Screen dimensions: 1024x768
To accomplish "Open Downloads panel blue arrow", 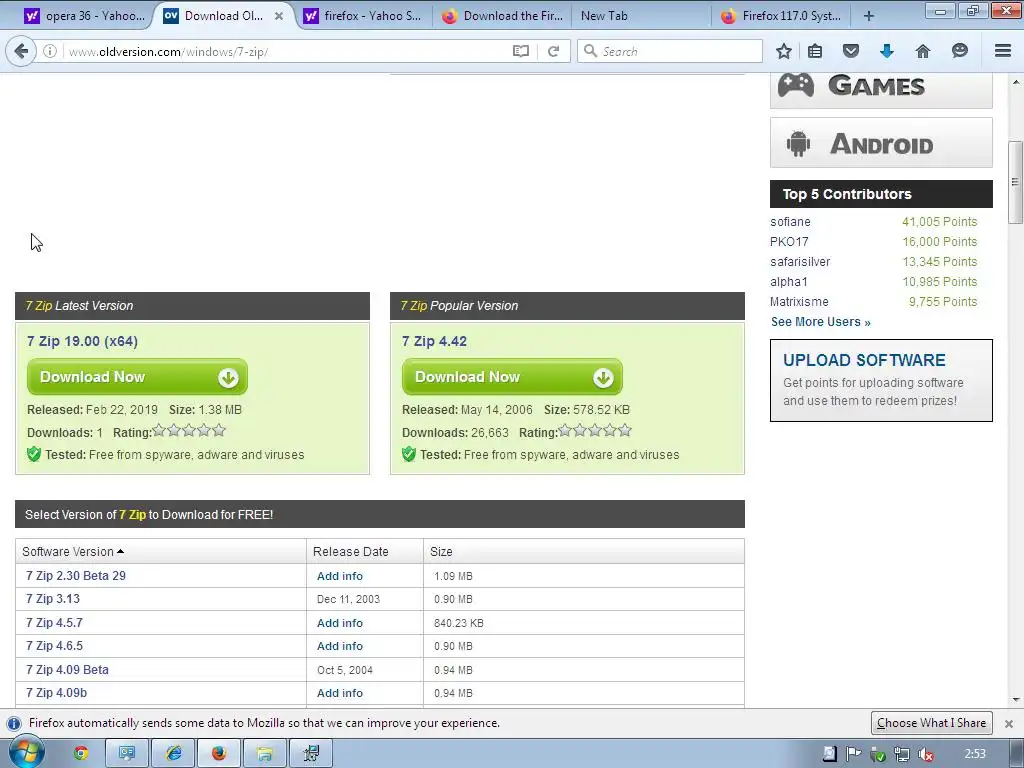I will [886, 51].
